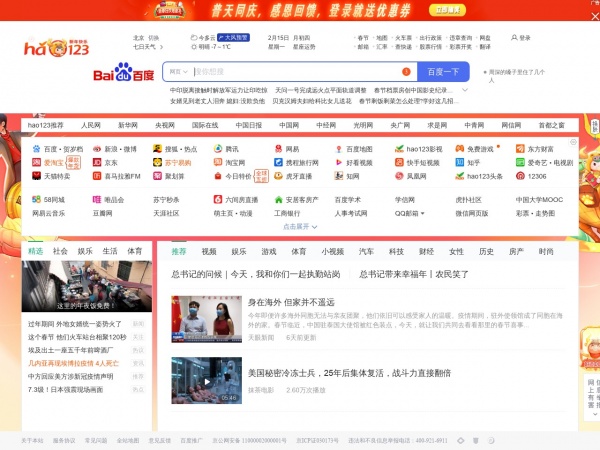Open the 关于本站 footer link

pos(33,441)
